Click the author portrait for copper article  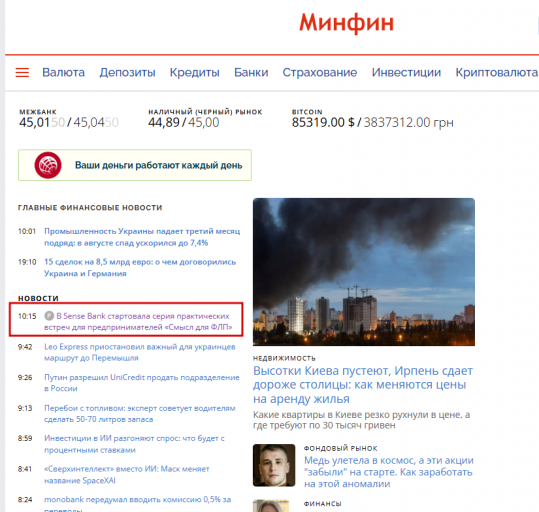click(x=274, y=465)
